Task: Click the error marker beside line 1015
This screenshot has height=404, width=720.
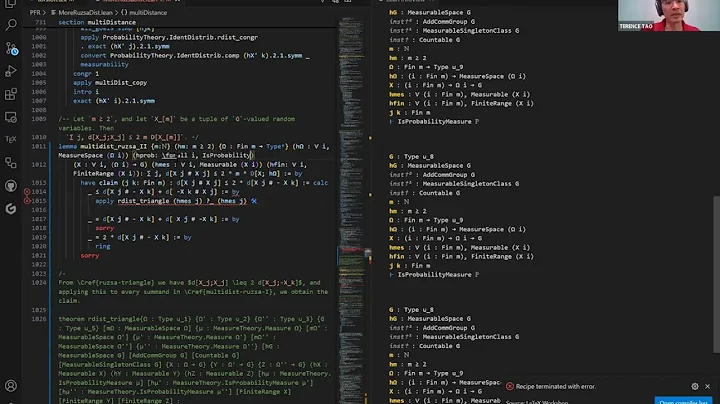Action: pos(27,201)
